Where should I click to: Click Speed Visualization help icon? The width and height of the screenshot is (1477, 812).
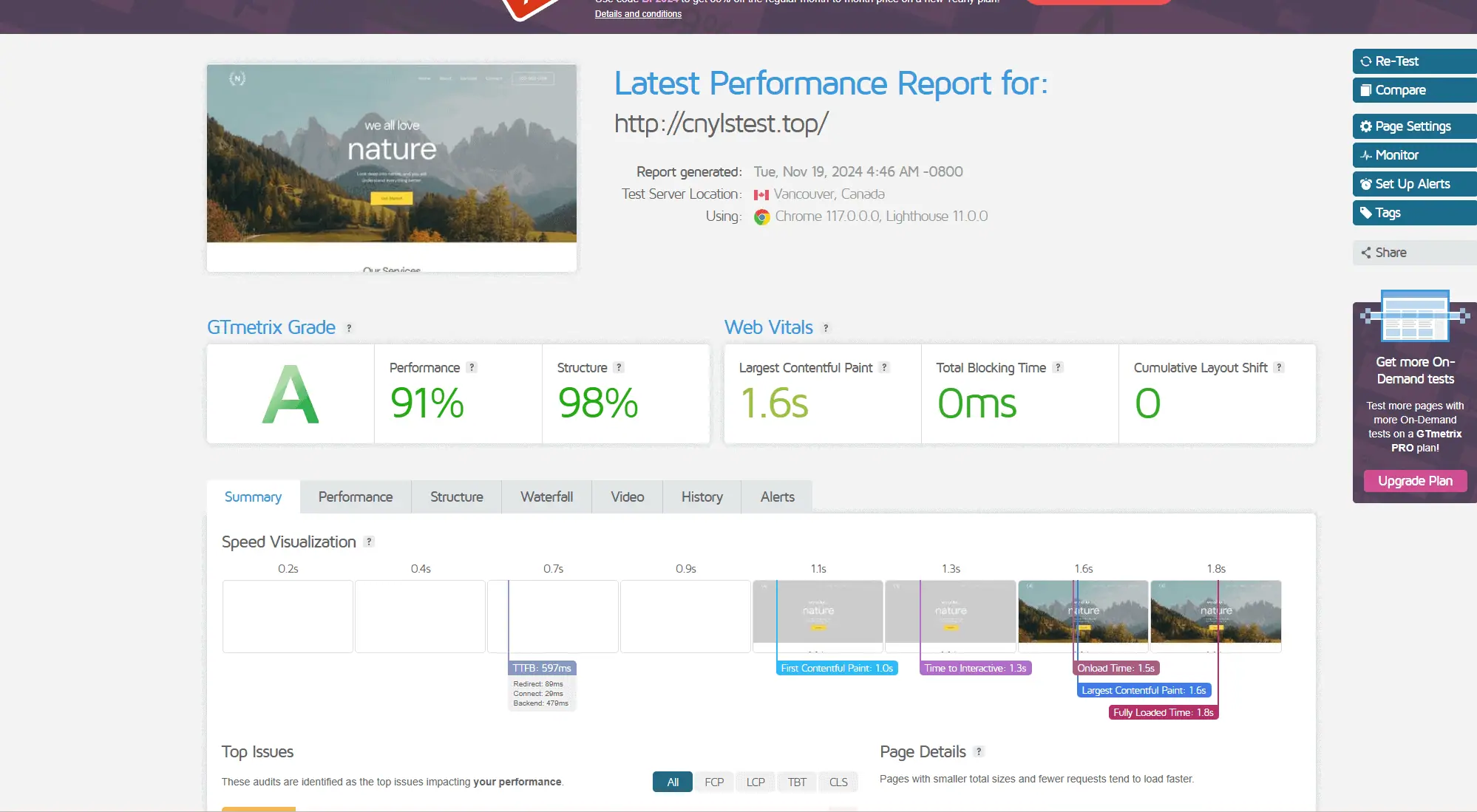click(x=369, y=542)
